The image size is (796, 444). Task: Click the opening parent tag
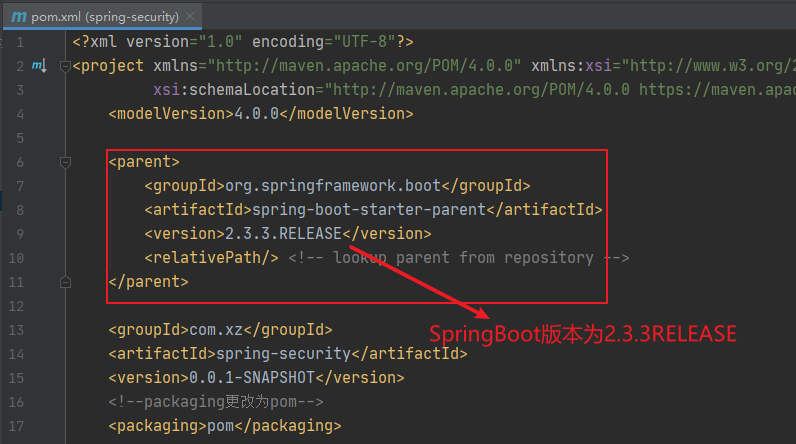(144, 162)
